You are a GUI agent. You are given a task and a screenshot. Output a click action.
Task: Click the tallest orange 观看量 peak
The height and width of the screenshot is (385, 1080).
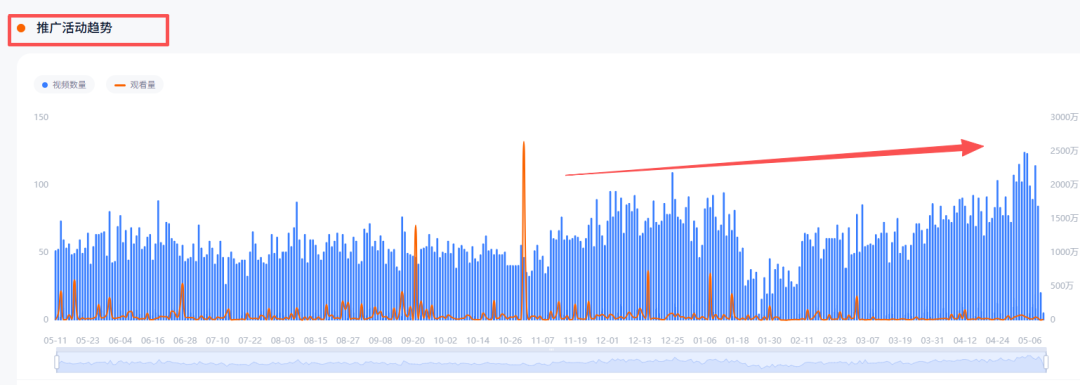click(523, 143)
